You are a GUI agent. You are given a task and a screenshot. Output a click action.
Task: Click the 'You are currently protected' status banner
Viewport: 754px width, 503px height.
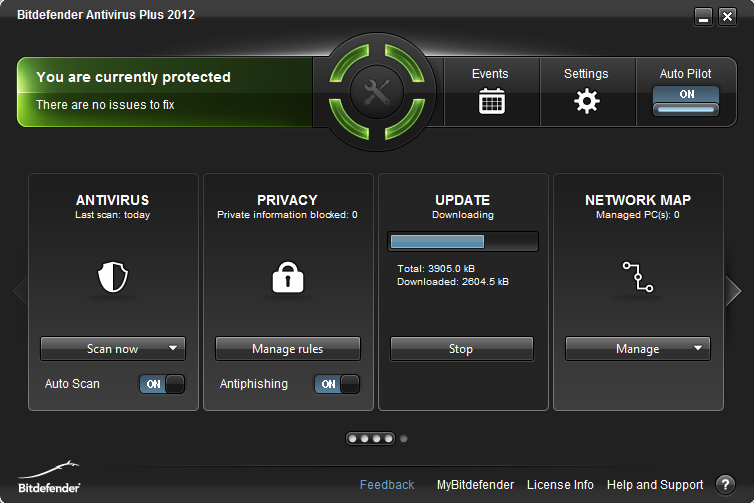click(165, 92)
